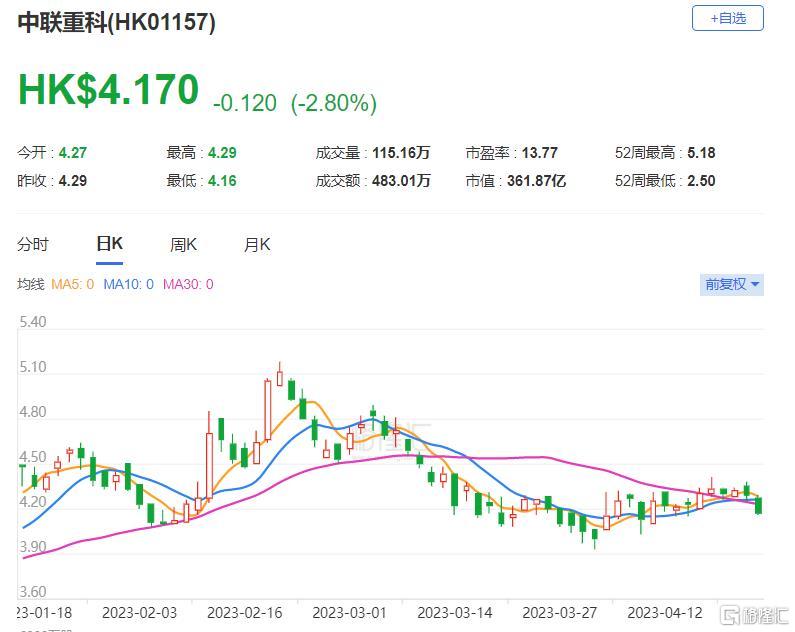Add stock to watchlist with +自选 button

coord(728,18)
